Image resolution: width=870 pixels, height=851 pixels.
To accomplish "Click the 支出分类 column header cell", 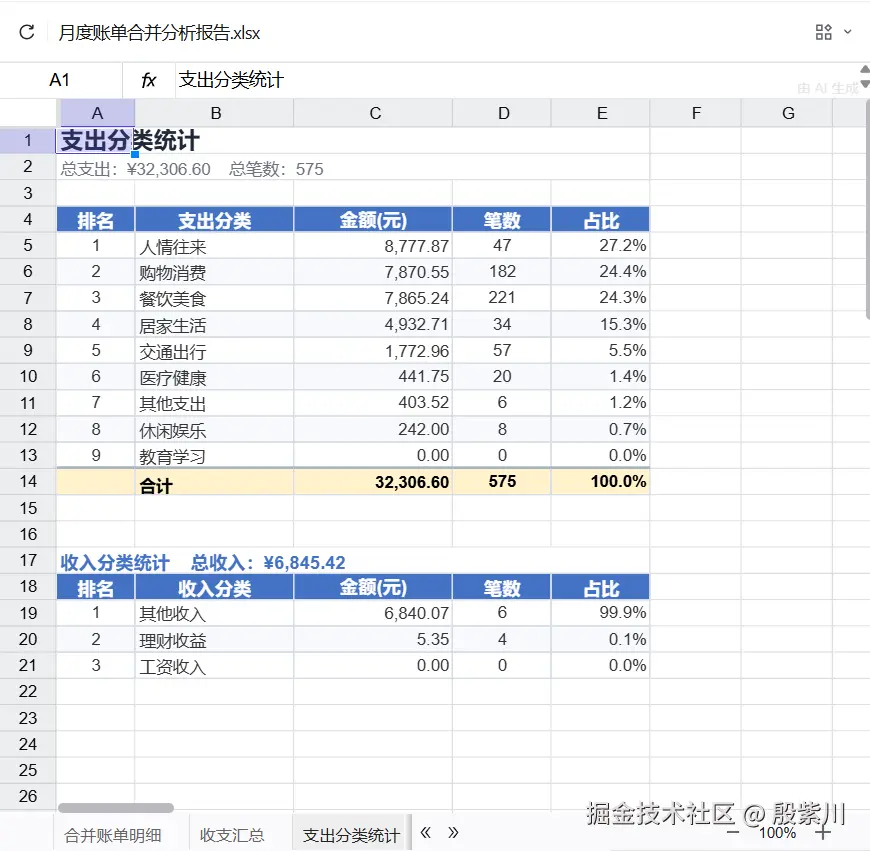I will (215, 220).
